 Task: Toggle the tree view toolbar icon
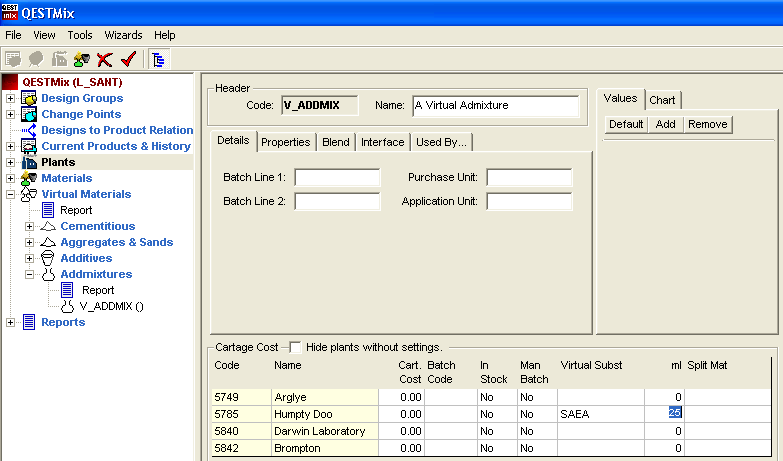(159, 59)
